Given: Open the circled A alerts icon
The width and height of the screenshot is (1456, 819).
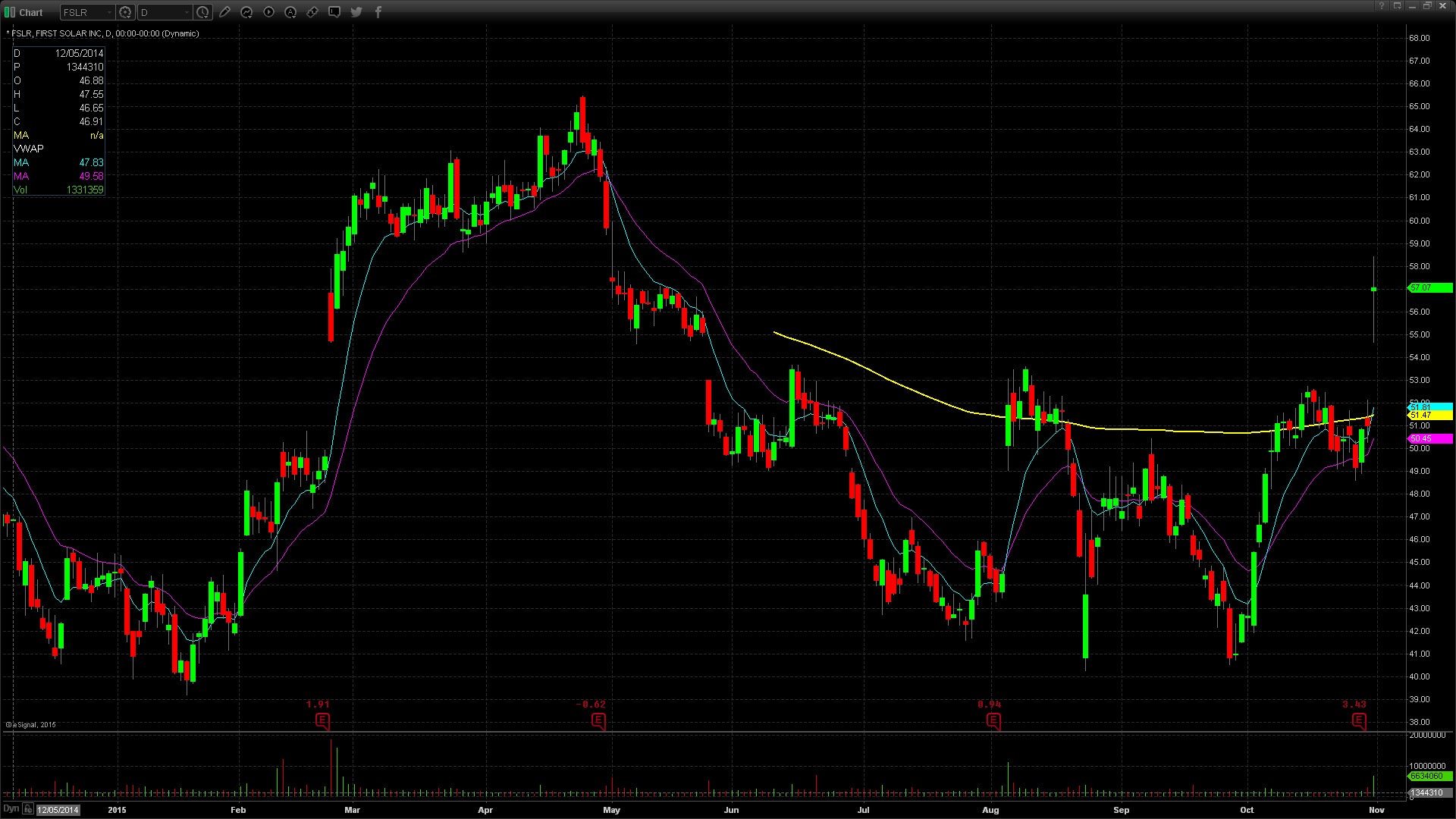Looking at the screenshot, I should [290, 12].
